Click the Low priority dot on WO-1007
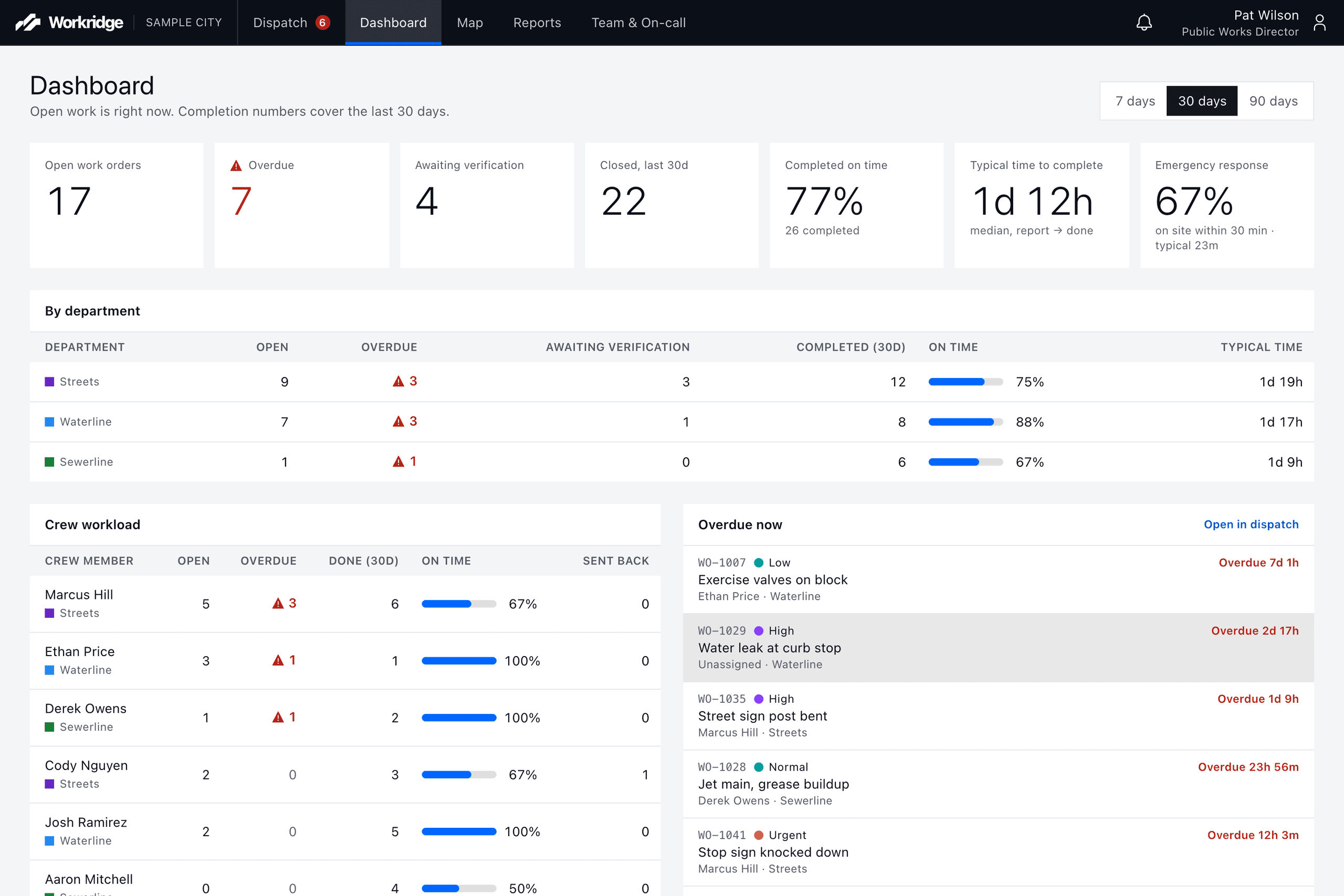This screenshot has height=896, width=1344. point(759,563)
